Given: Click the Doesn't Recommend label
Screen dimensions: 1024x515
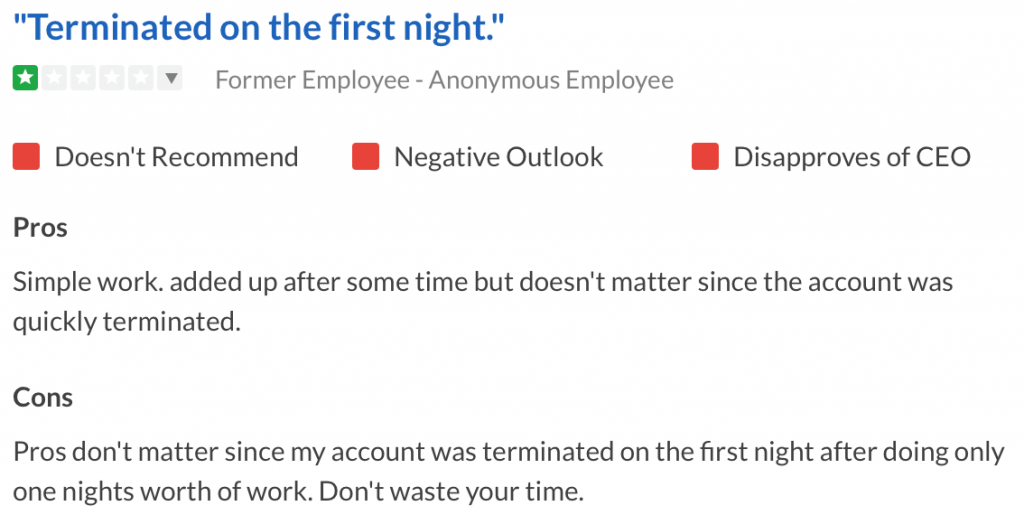Looking at the screenshot, I should (x=176, y=157).
